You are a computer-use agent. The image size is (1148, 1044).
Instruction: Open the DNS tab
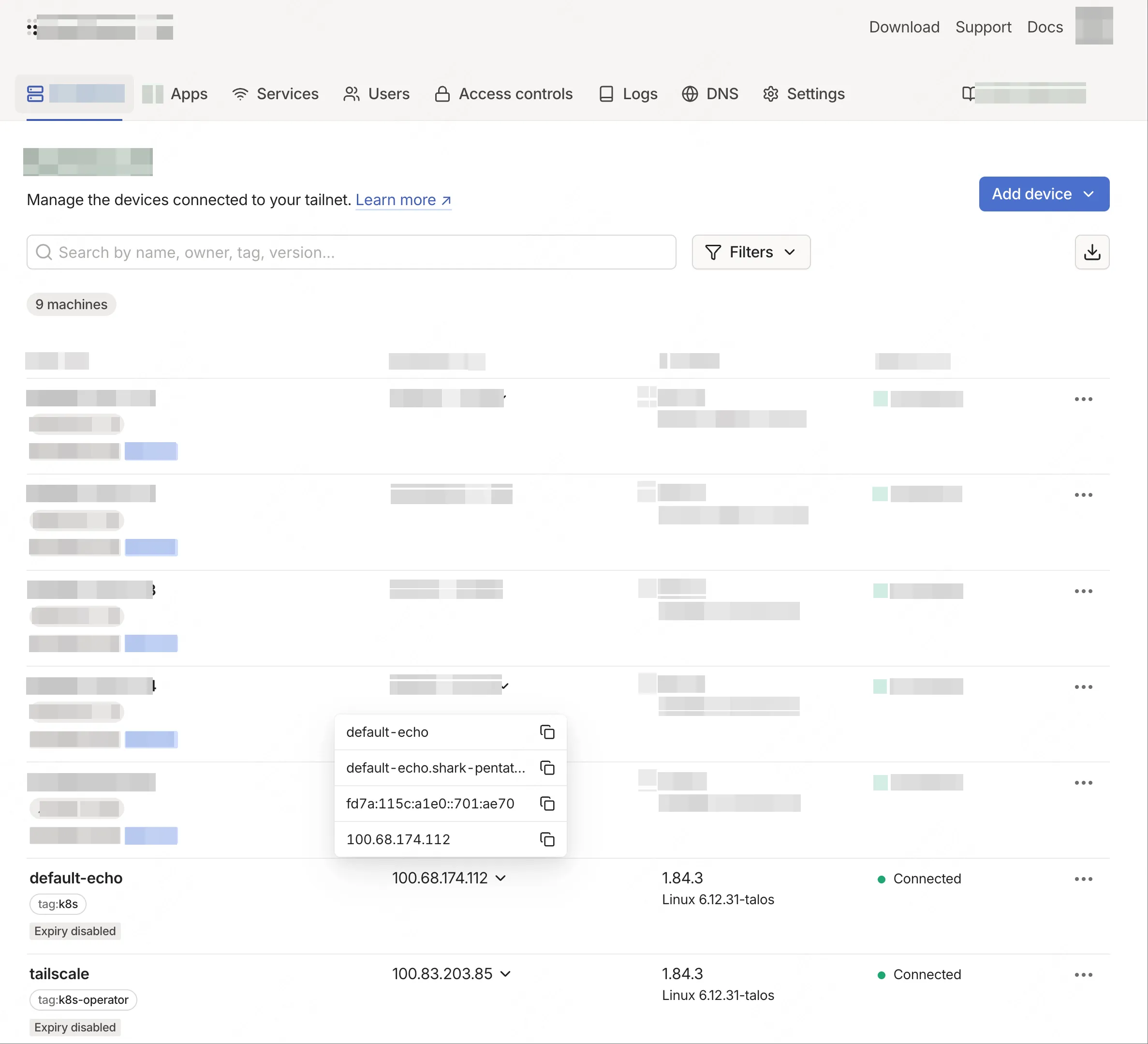tap(710, 94)
